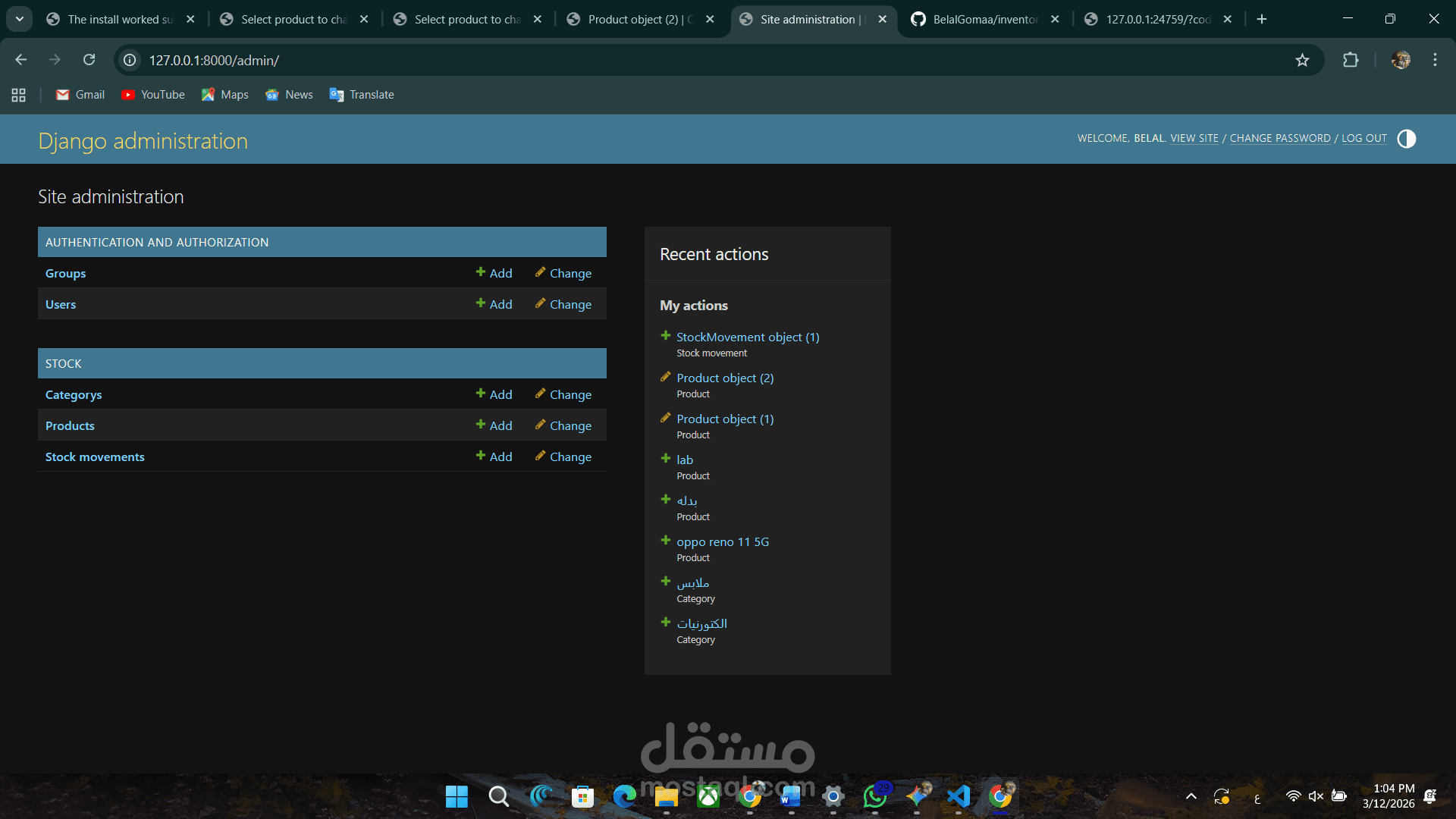Reload the admin page
This screenshot has width=1456, height=819.
point(89,60)
